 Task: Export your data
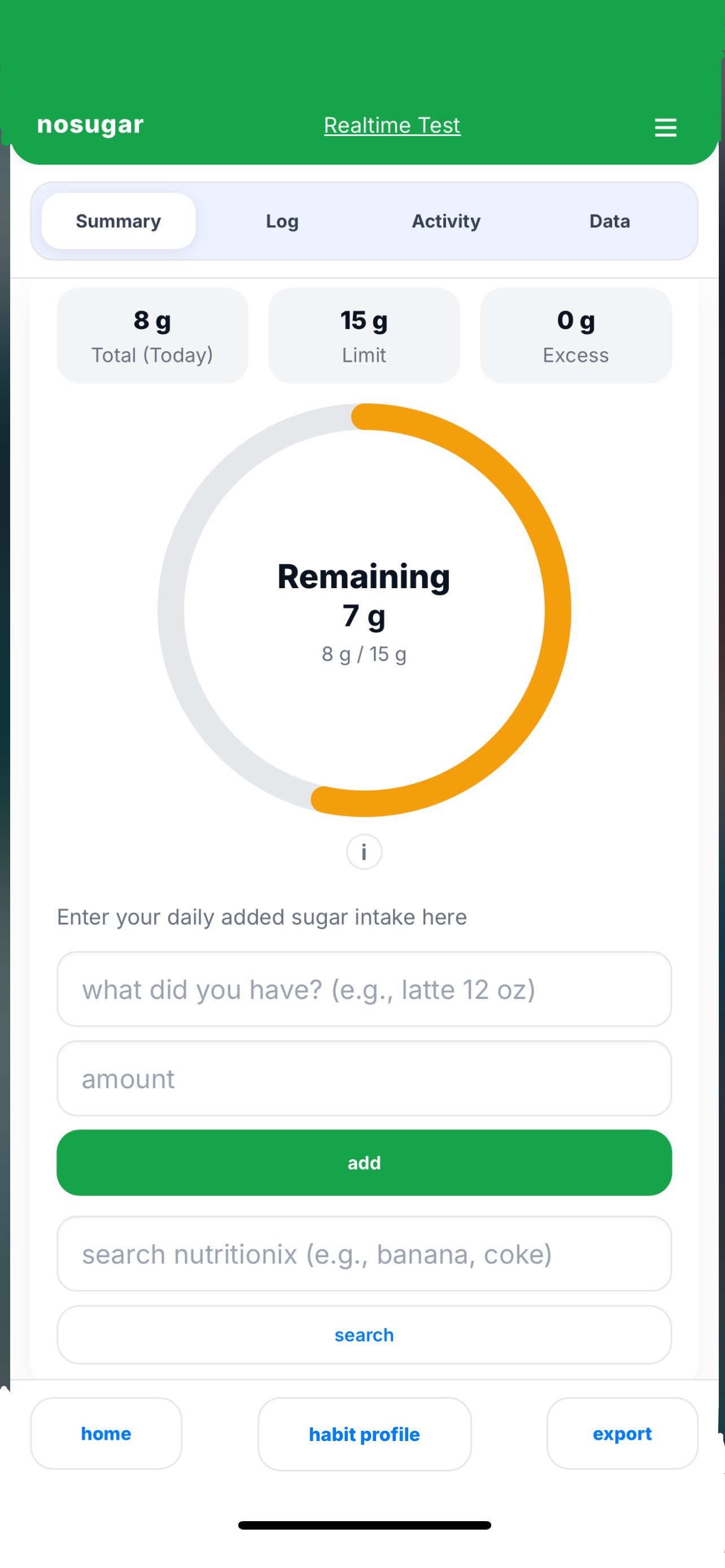(622, 1434)
